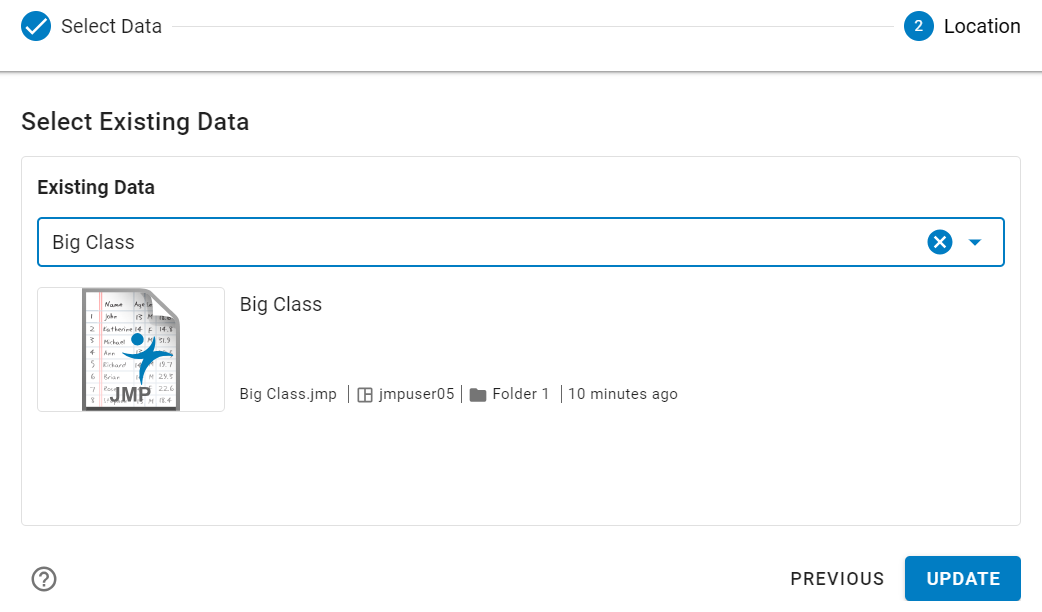Image resolution: width=1042 pixels, height=612 pixels.
Task: Switch to the Location step
Action: point(982,26)
